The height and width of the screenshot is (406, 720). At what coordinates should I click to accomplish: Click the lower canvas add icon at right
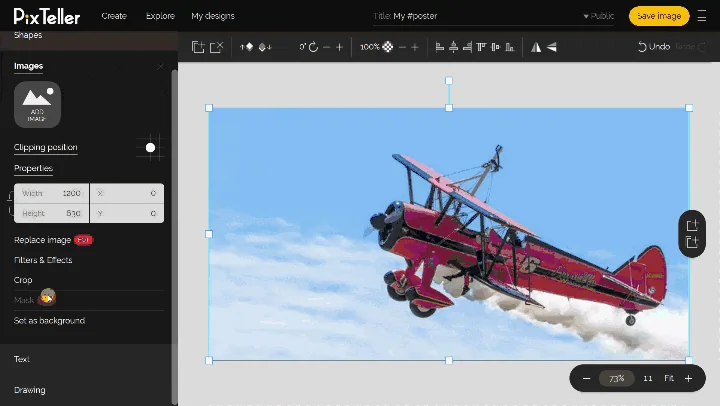[x=692, y=242]
